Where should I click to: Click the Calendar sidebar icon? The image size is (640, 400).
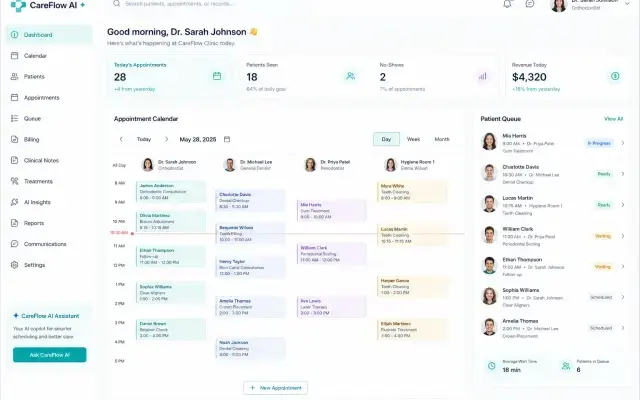click(x=14, y=56)
